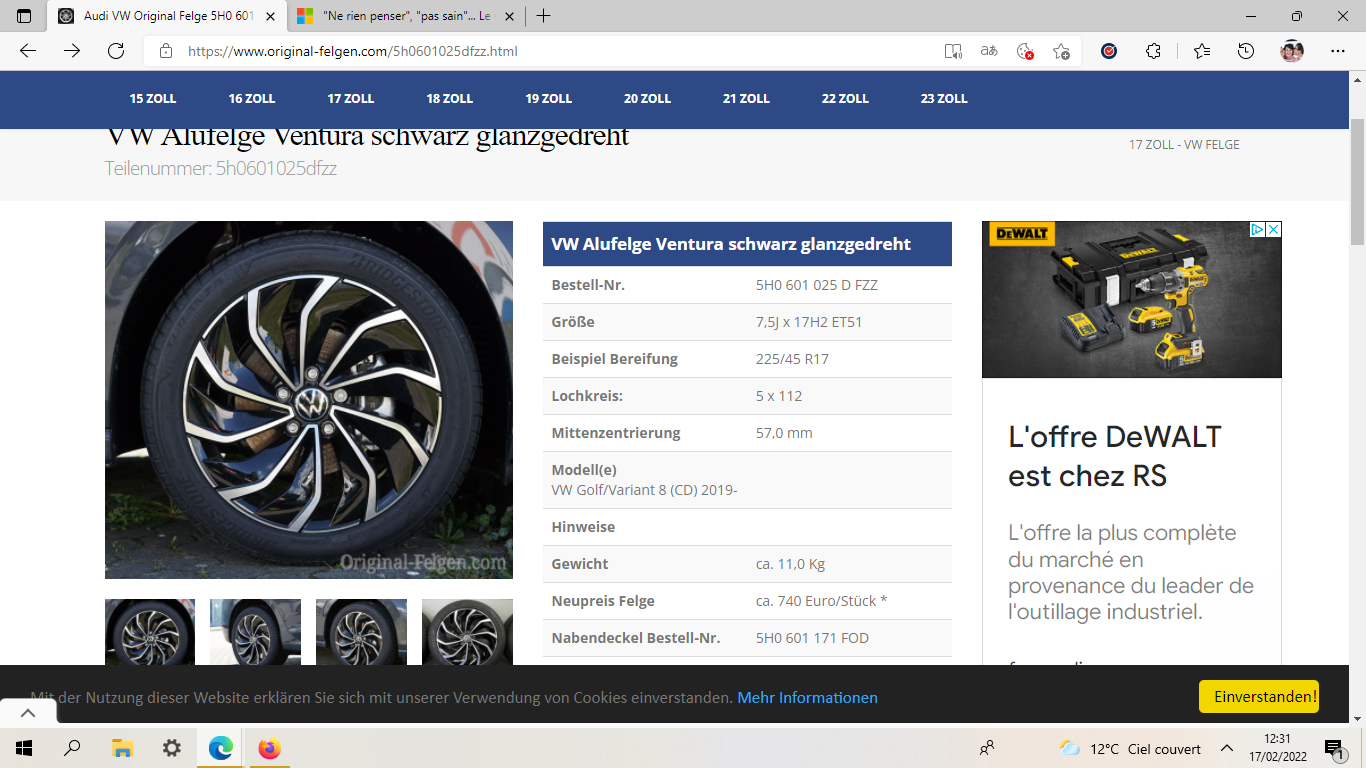Select the 20 ZOLL menu item
This screenshot has width=1366, height=768.
[648, 98]
